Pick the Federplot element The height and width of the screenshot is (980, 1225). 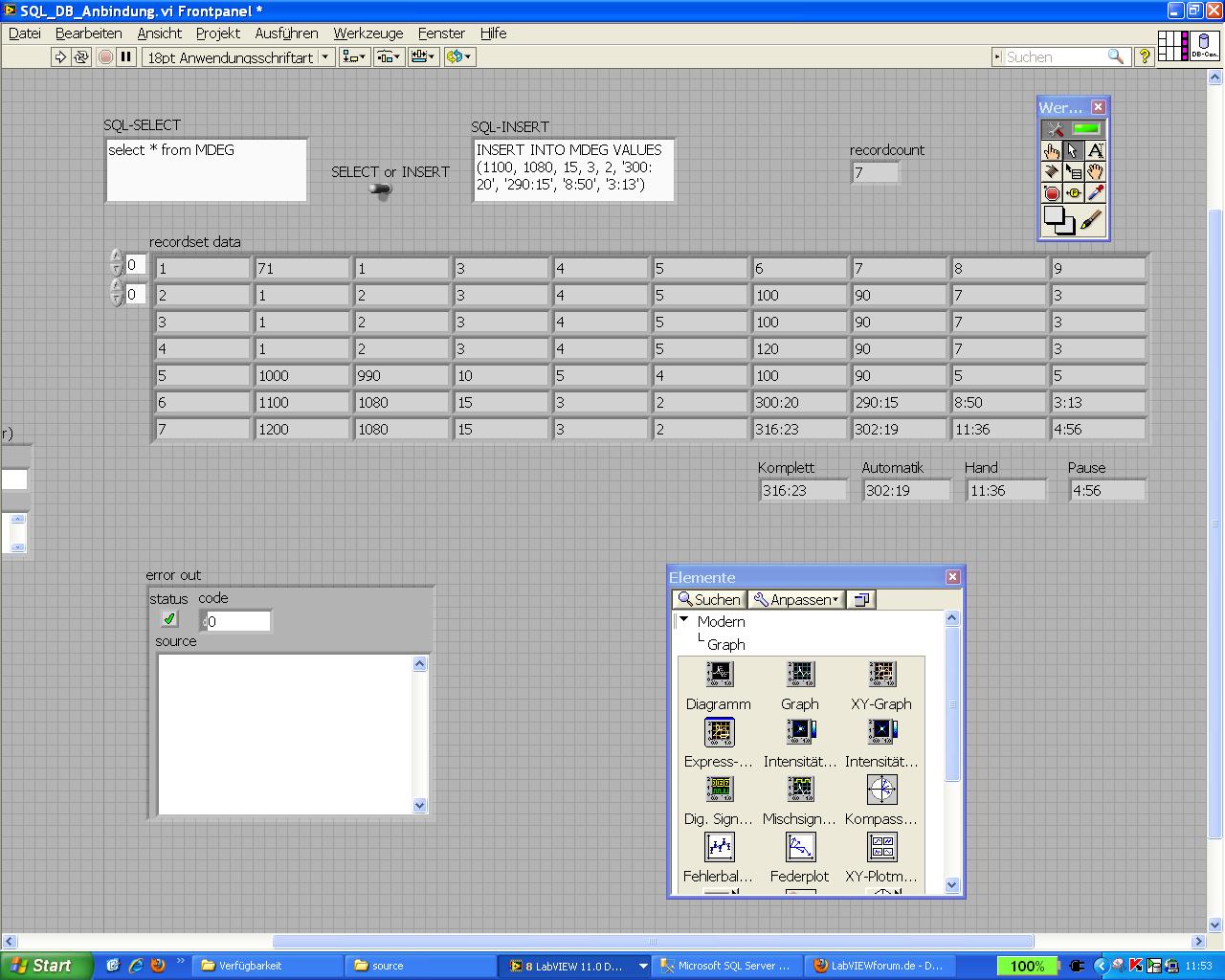tap(800, 857)
